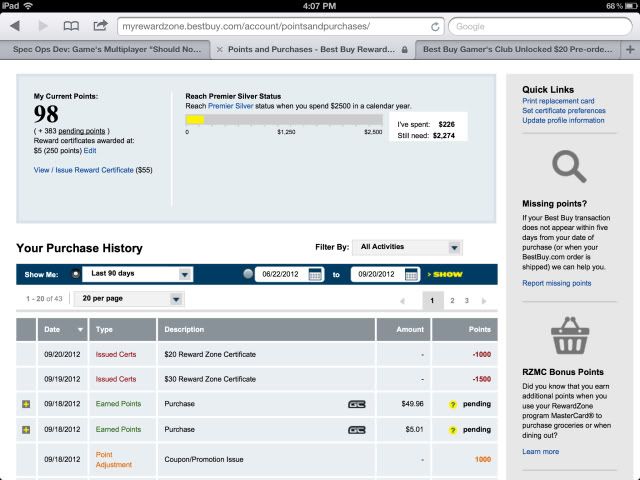The width and height of the screenshot is (640, 480).
Task: Switch to Best Buy Gamer's Club tab
Action: tap(518, 49)
